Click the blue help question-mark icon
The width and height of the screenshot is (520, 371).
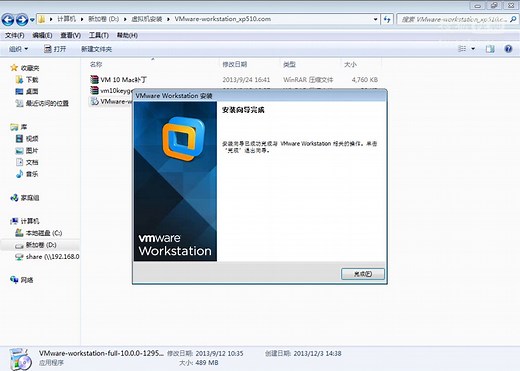point(508,49)
